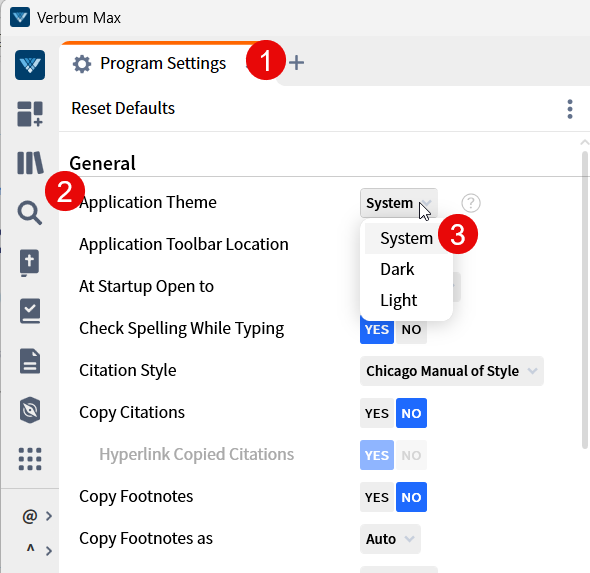Screen dimensions: 590x573
Task: Click the settings vertical scrollbar
Action: [584, 300]
